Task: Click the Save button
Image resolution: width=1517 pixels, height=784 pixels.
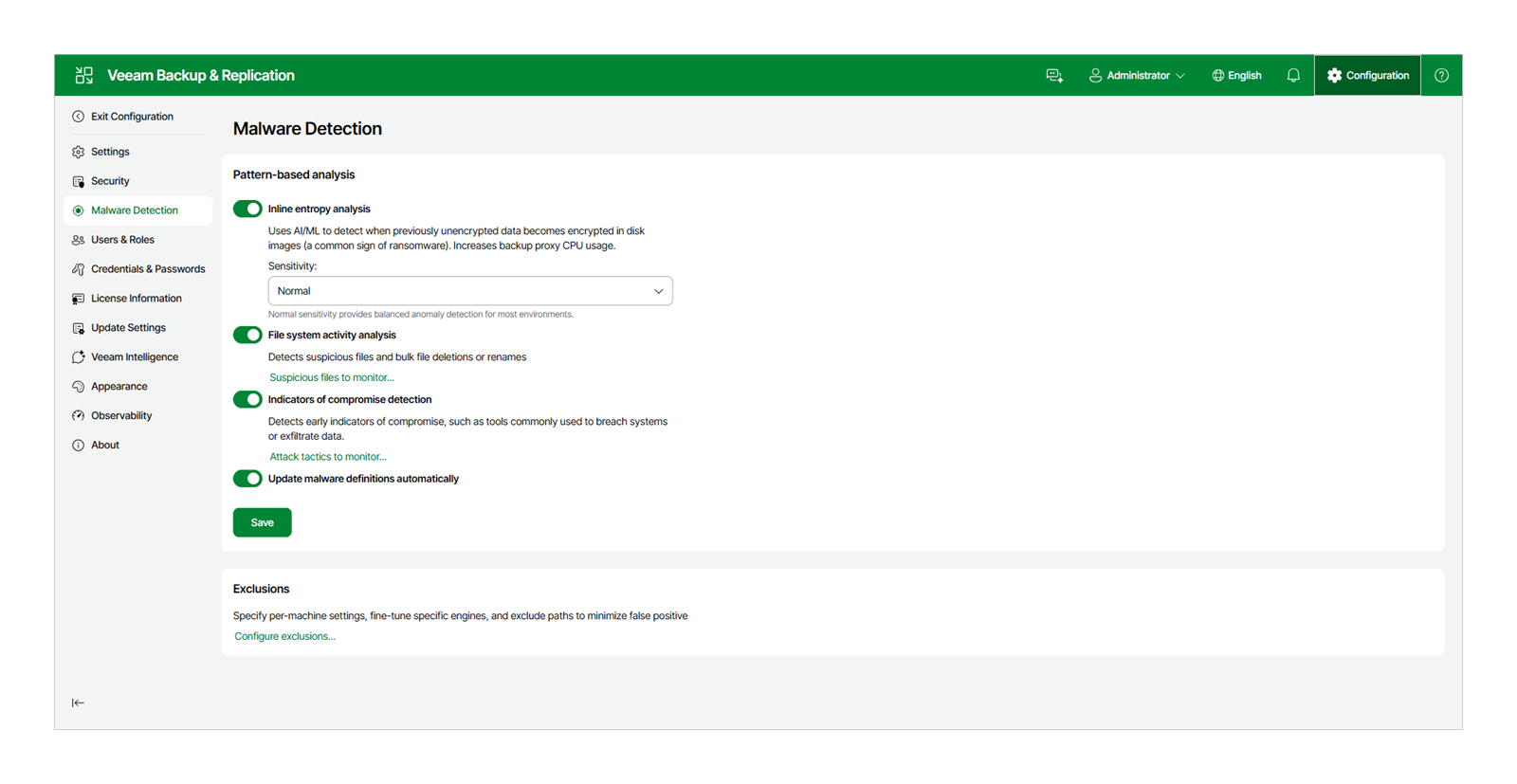Action: [x=263, y=522]
